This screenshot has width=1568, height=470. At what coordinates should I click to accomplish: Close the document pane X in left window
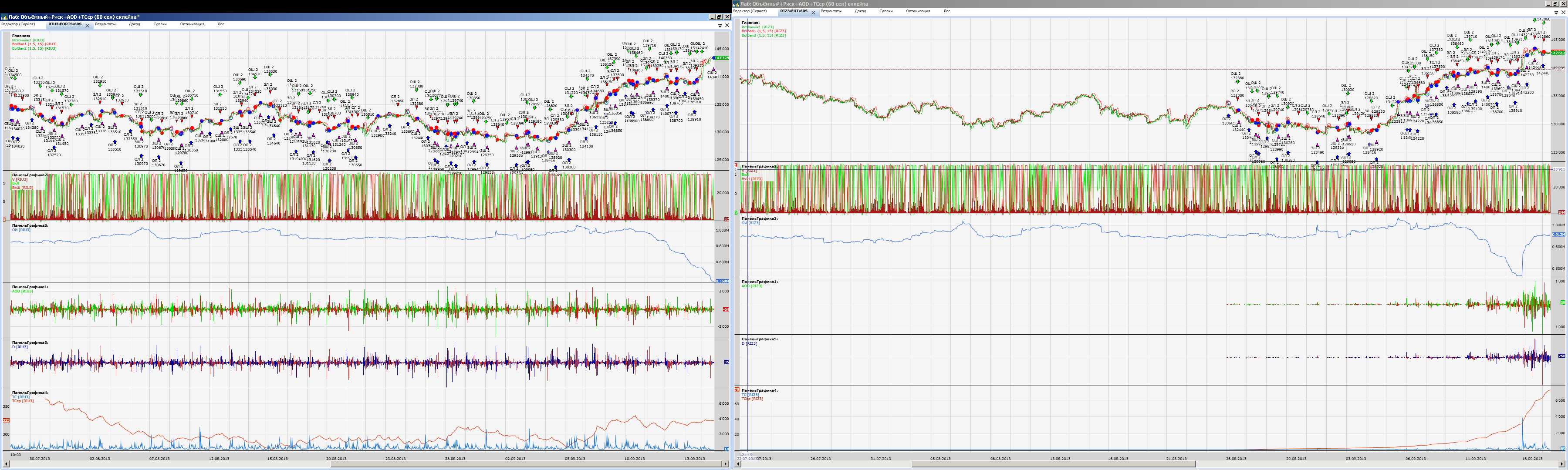tap(727, 26)
